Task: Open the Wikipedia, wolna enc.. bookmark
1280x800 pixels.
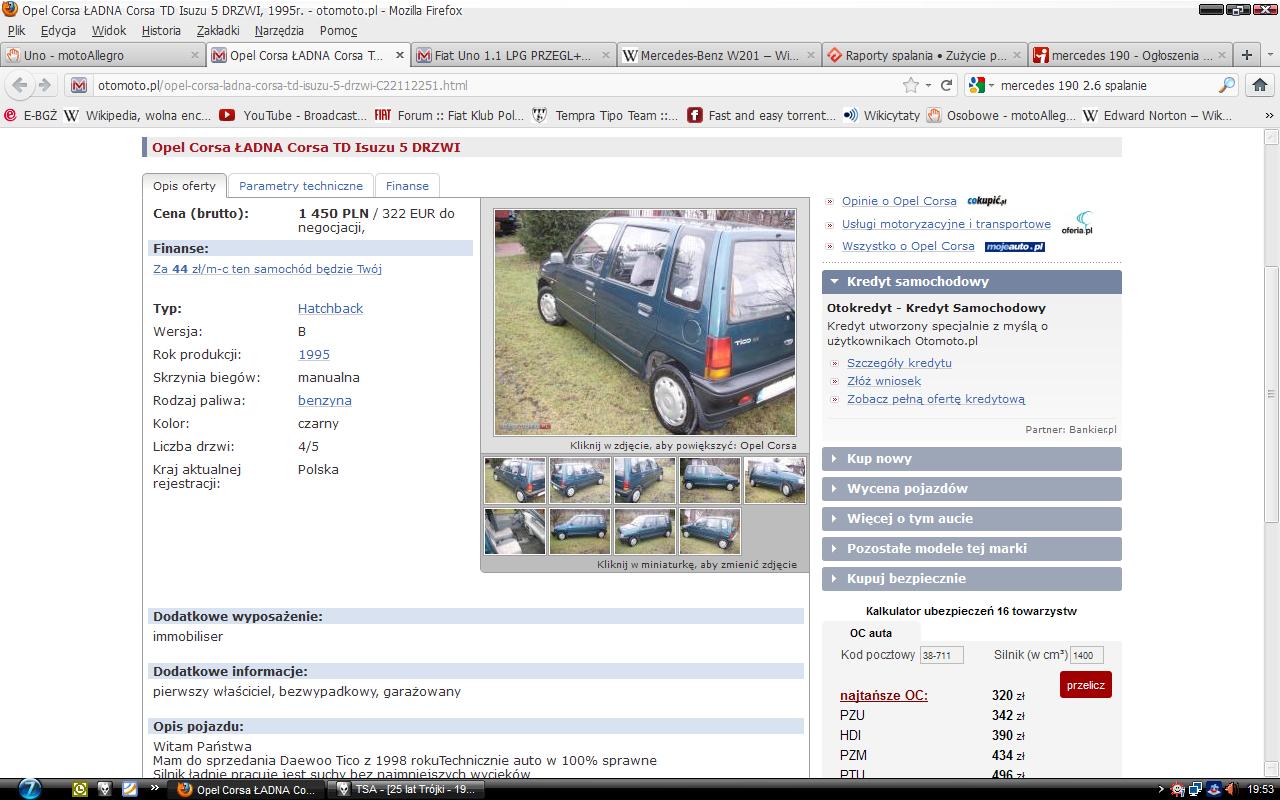Action: pos(138,115)
